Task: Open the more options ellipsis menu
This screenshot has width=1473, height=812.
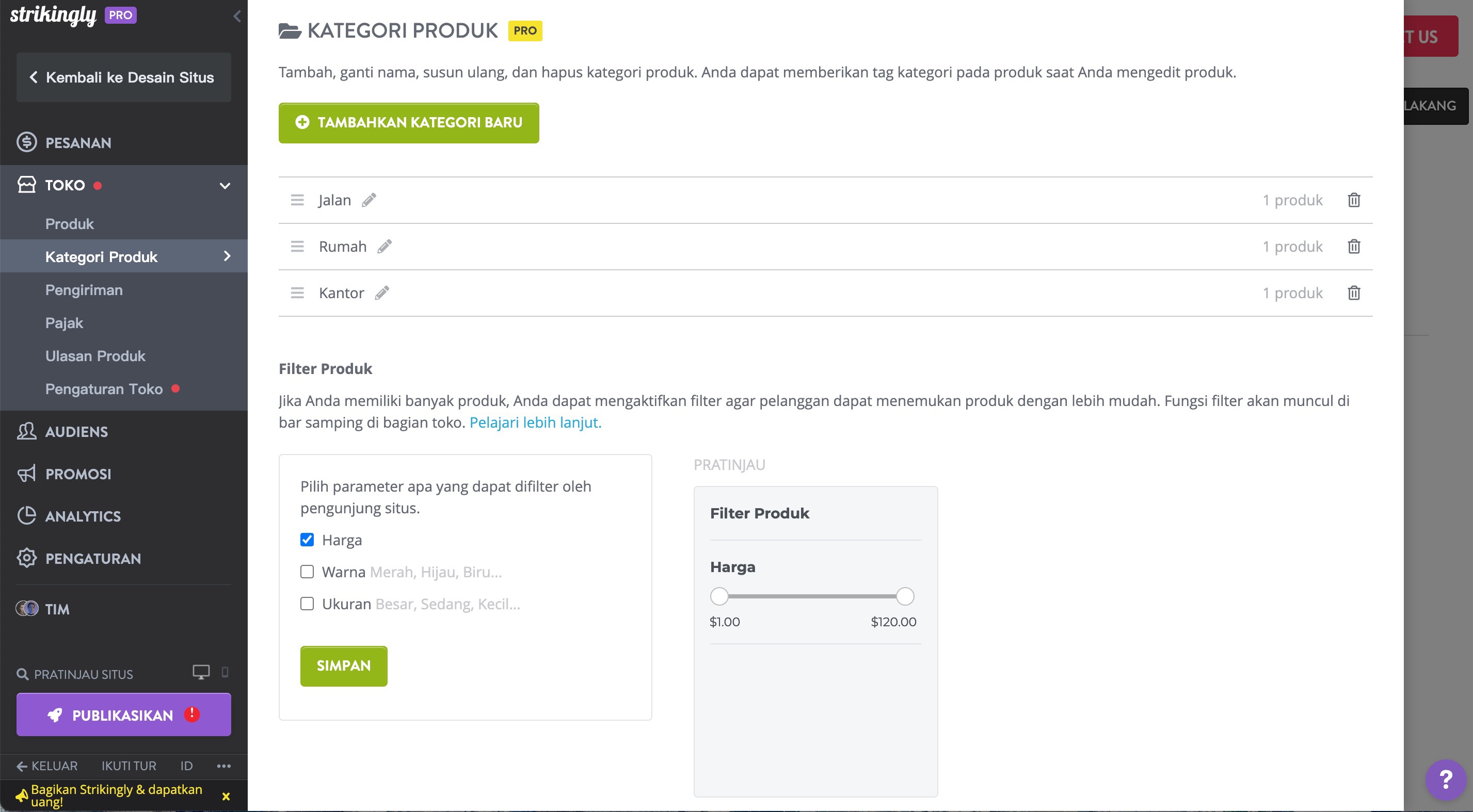Action: pos(223,766)
